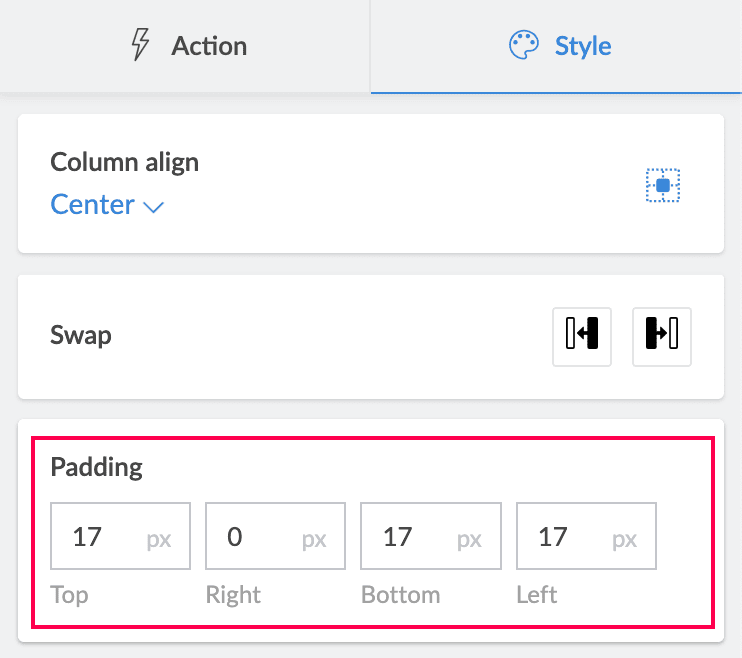Click the Swap section label

coord(81,334)
